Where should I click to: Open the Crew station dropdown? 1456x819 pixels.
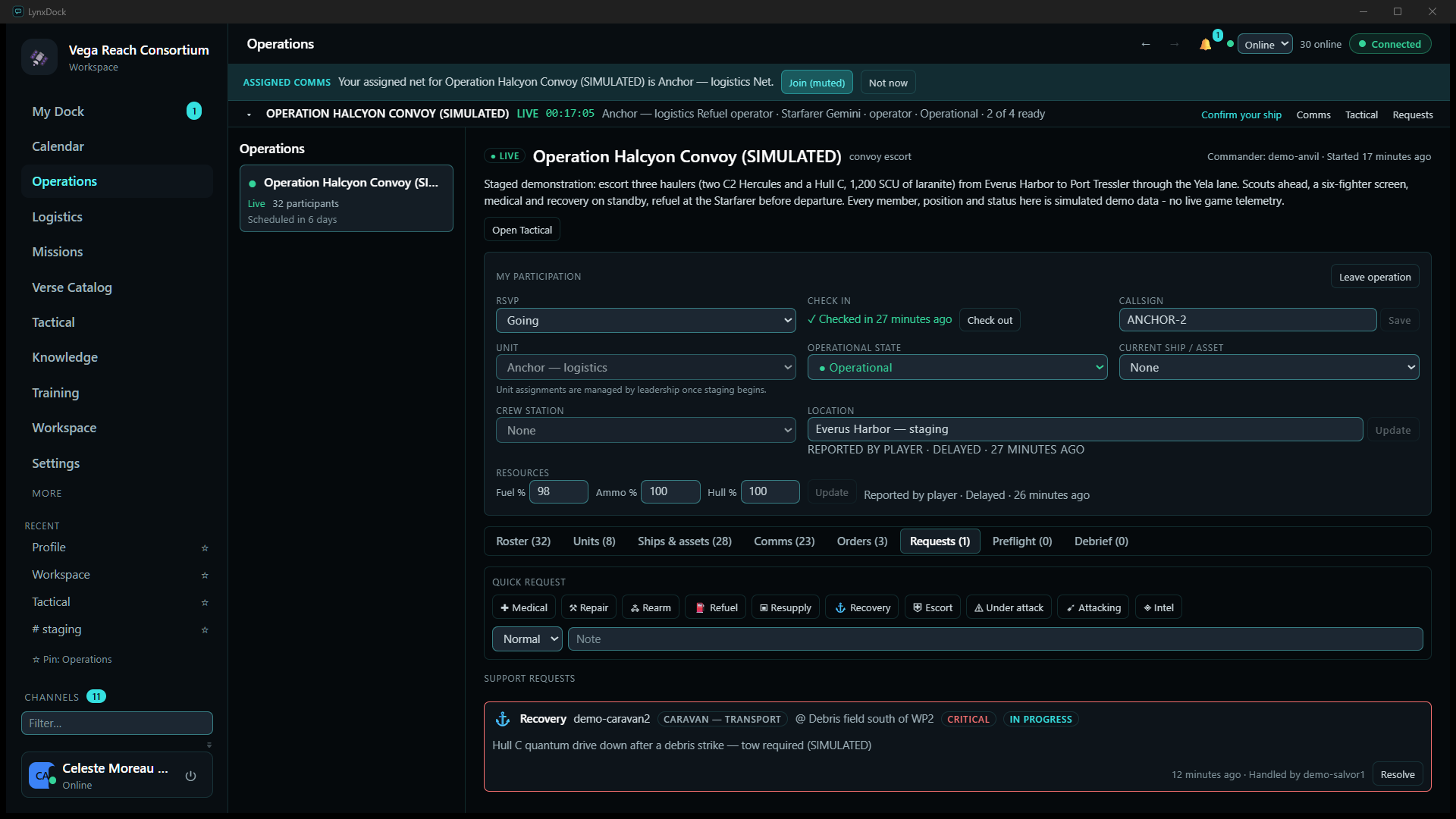tap(646, 430)
